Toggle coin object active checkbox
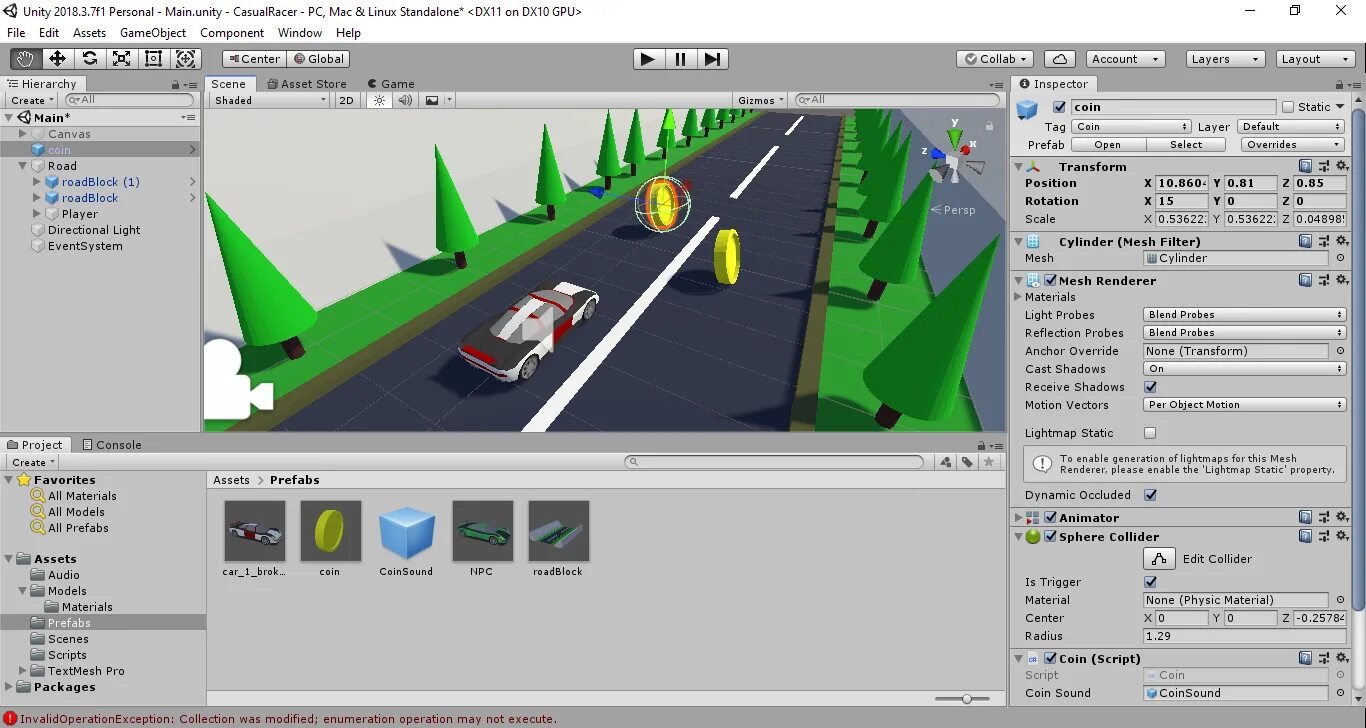Image resolution: width=1366 pixels, height=728 pixels. coord(1059,107)
